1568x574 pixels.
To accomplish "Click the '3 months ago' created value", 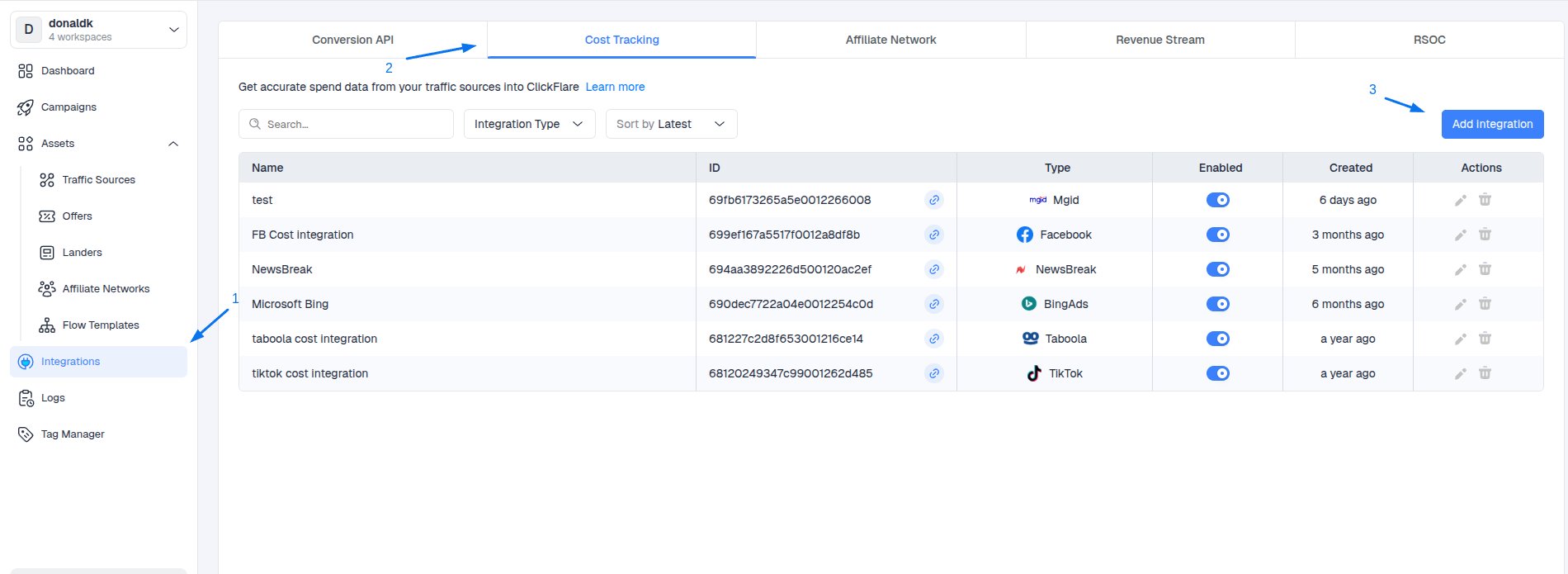I will pyautogui.click(x=1348, y=235).
